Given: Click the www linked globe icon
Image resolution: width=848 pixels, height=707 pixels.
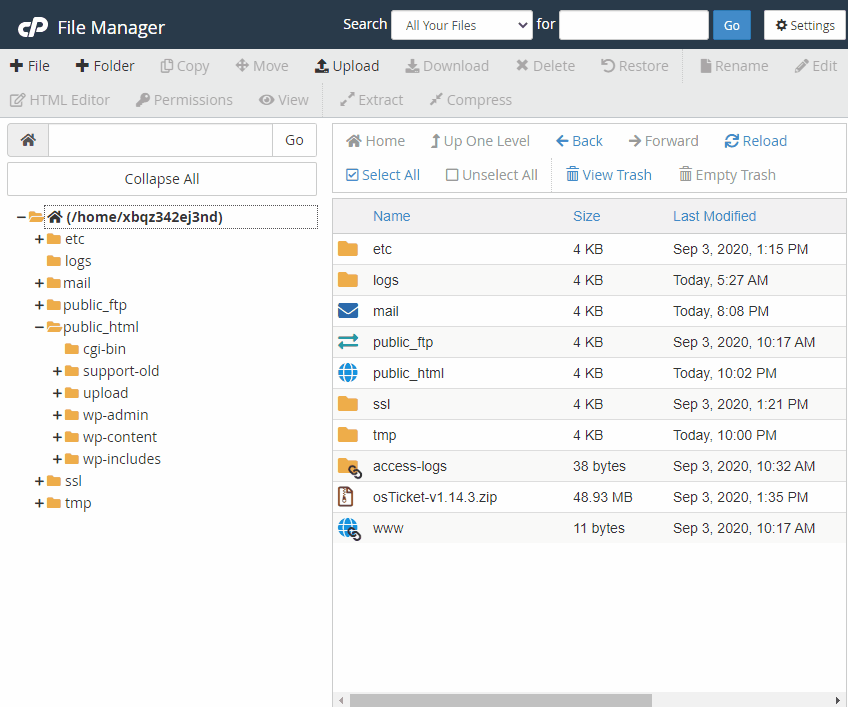Looking at the screenshot, I should click(x=349, y=529).
